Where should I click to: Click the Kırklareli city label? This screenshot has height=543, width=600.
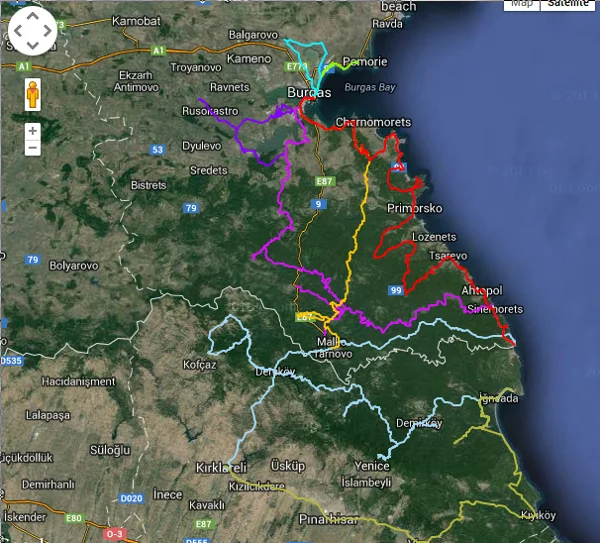coord(219,468)
